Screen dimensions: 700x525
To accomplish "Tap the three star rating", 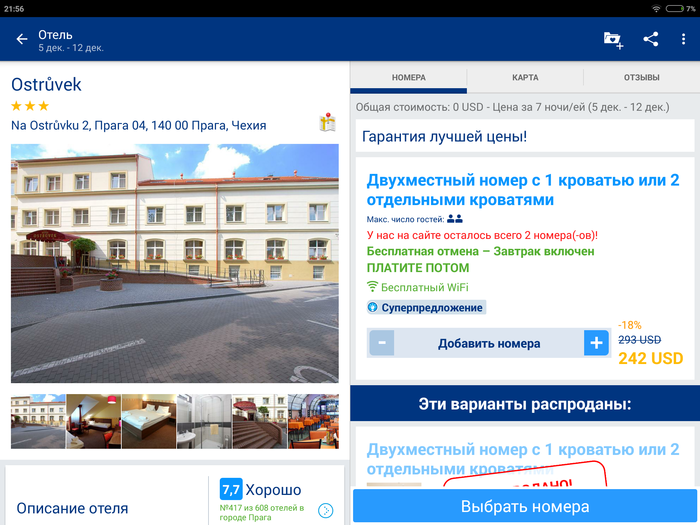I will [30, 106].
